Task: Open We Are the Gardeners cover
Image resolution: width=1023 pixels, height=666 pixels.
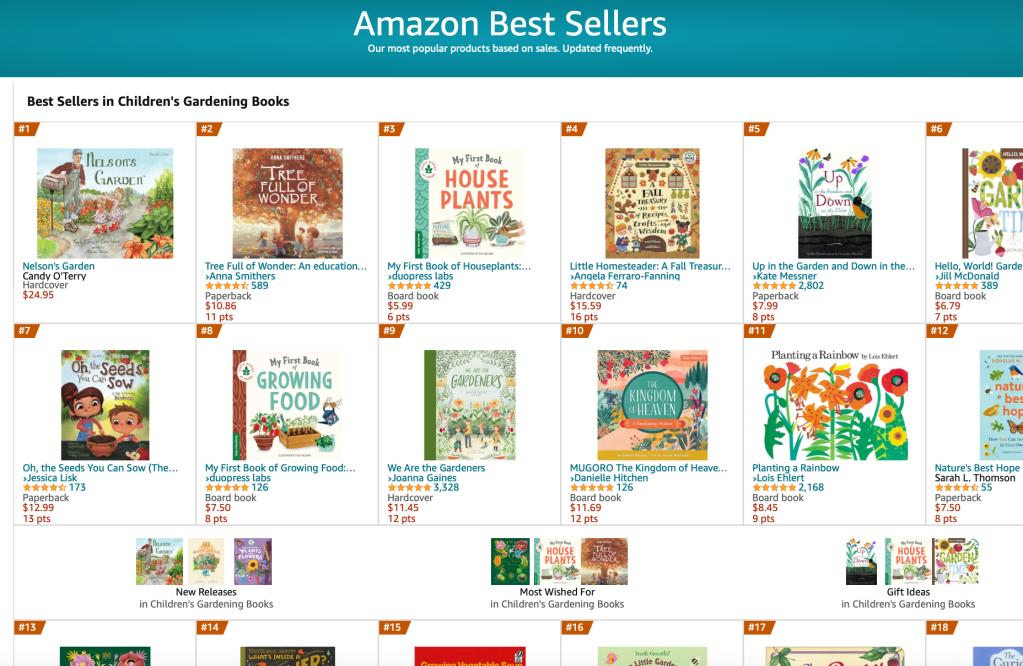Action: [469, 404]
